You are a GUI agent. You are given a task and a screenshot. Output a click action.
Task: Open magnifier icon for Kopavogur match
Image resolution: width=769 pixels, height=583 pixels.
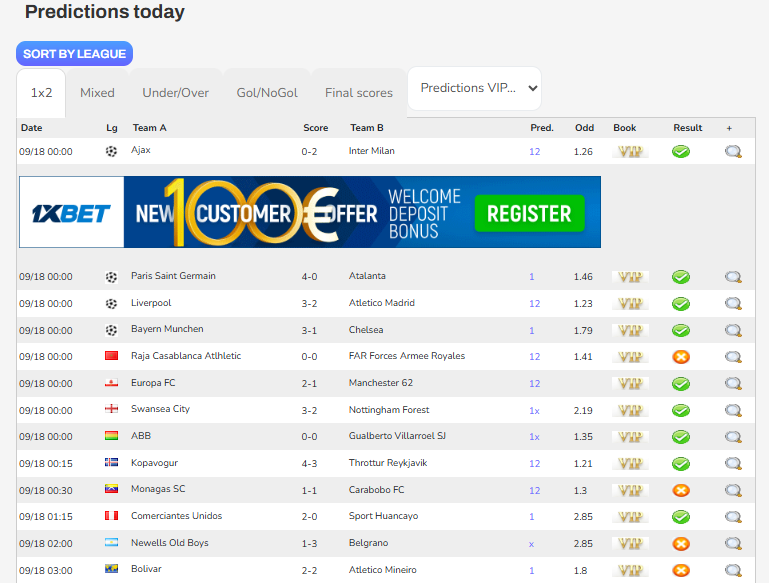click(x=733, y=464)
